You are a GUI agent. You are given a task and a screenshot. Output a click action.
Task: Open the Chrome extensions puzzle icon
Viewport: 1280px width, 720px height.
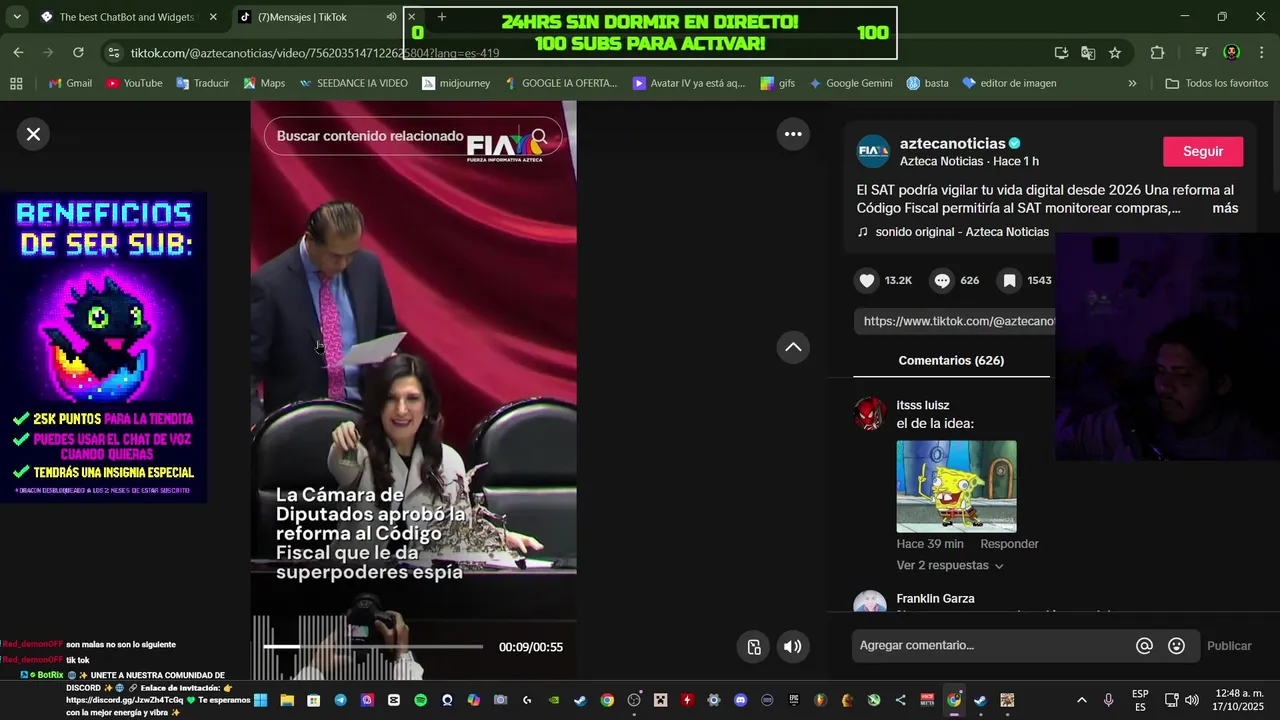click(x=1158, y=53)
